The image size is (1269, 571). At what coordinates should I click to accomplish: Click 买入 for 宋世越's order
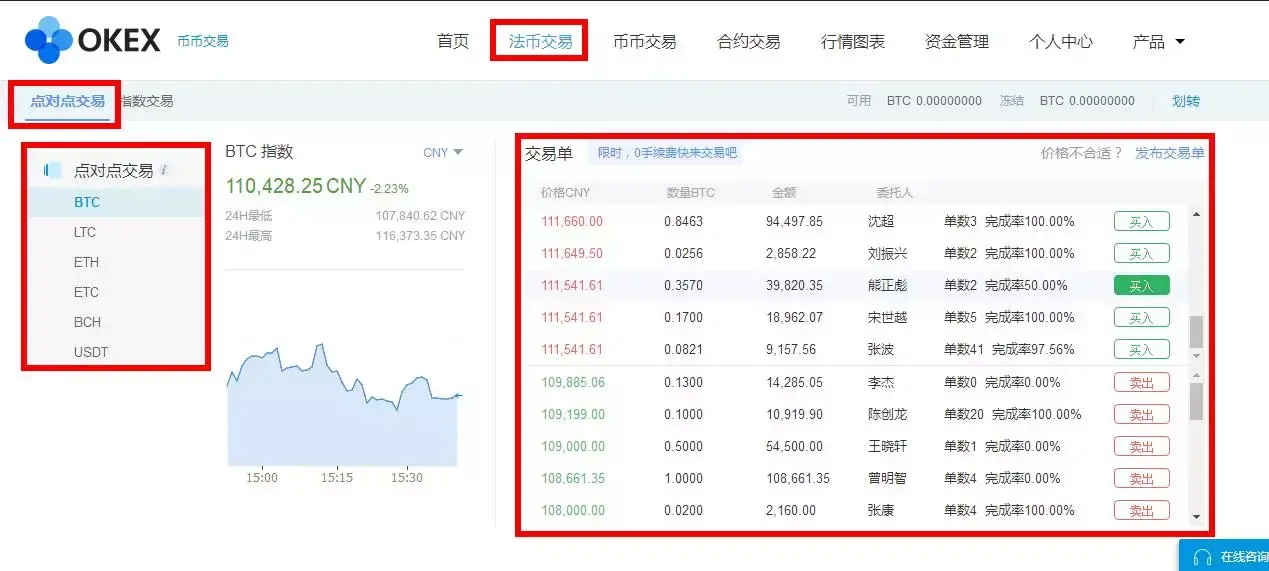coord(1141,318)
